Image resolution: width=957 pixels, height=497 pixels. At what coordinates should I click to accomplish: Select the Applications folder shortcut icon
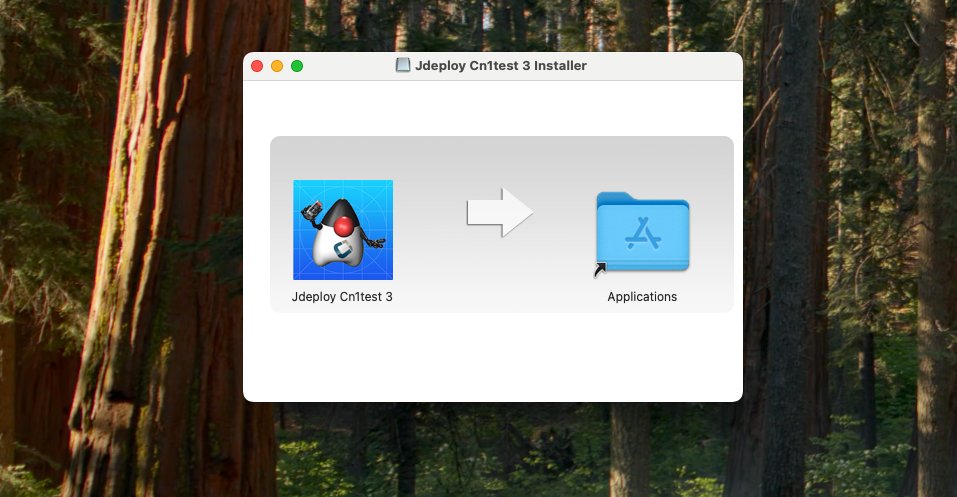(x=642, y=233)
